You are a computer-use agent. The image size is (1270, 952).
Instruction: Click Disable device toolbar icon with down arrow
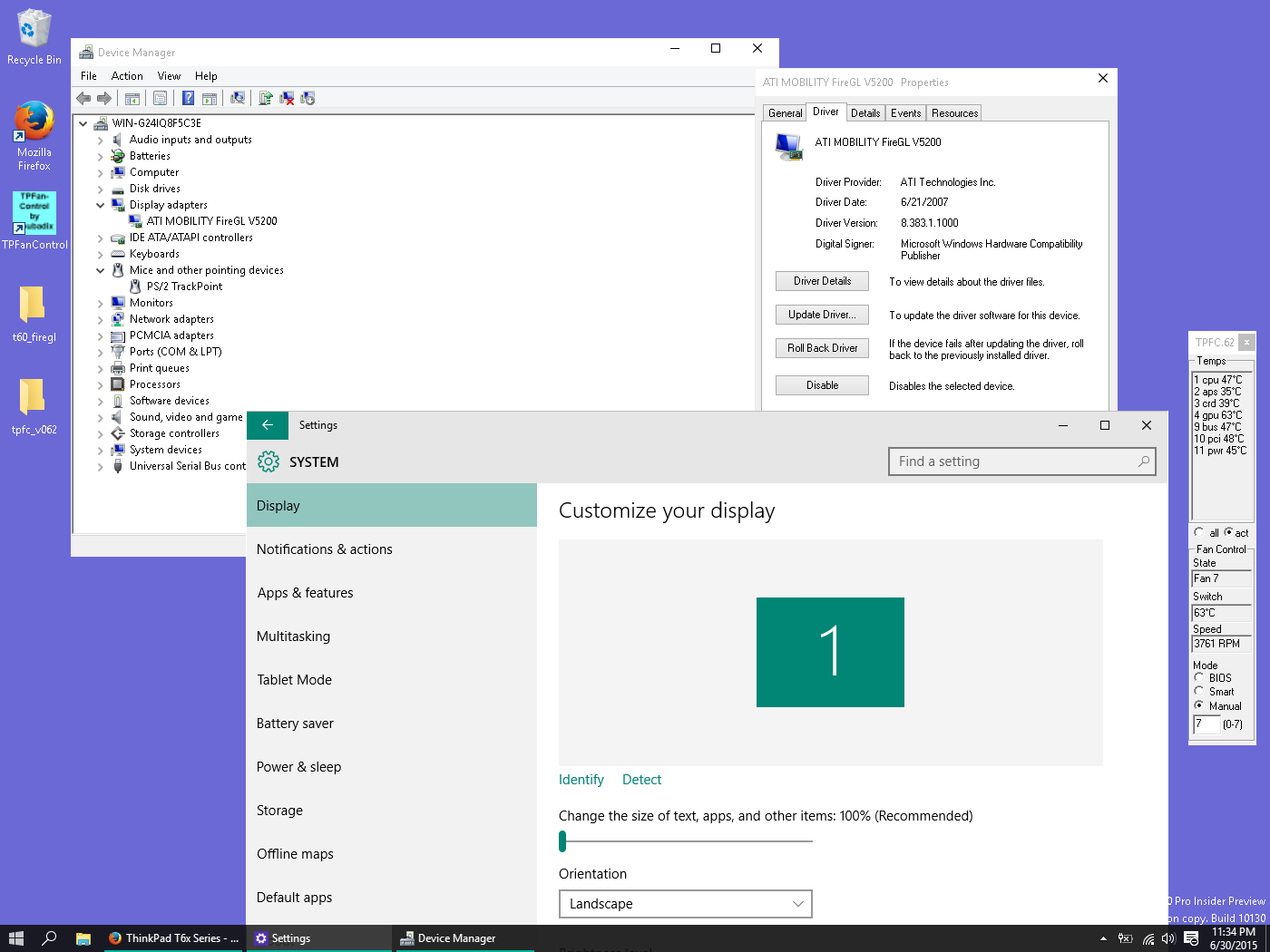coord(308,98)
